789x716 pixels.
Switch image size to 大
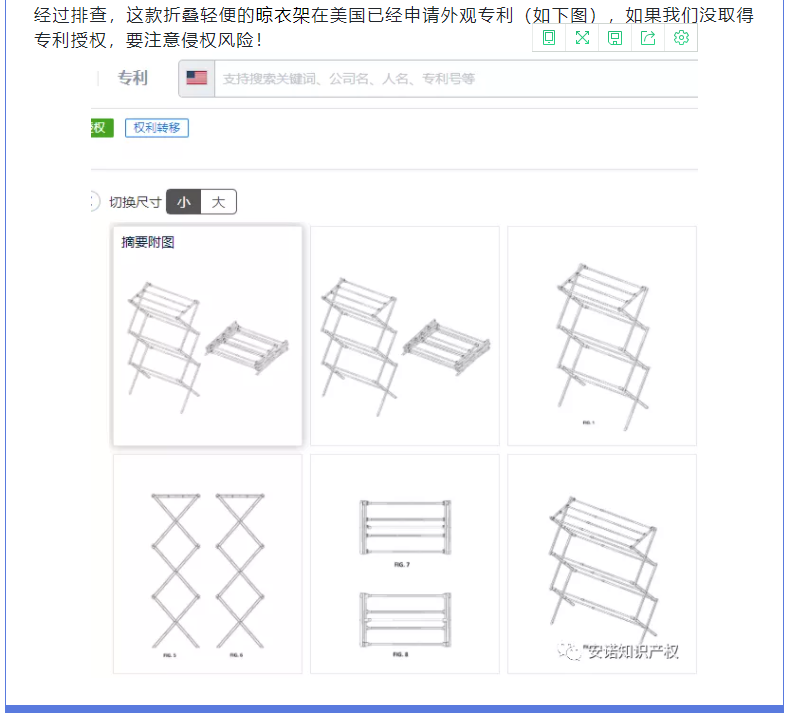(218, 202)
